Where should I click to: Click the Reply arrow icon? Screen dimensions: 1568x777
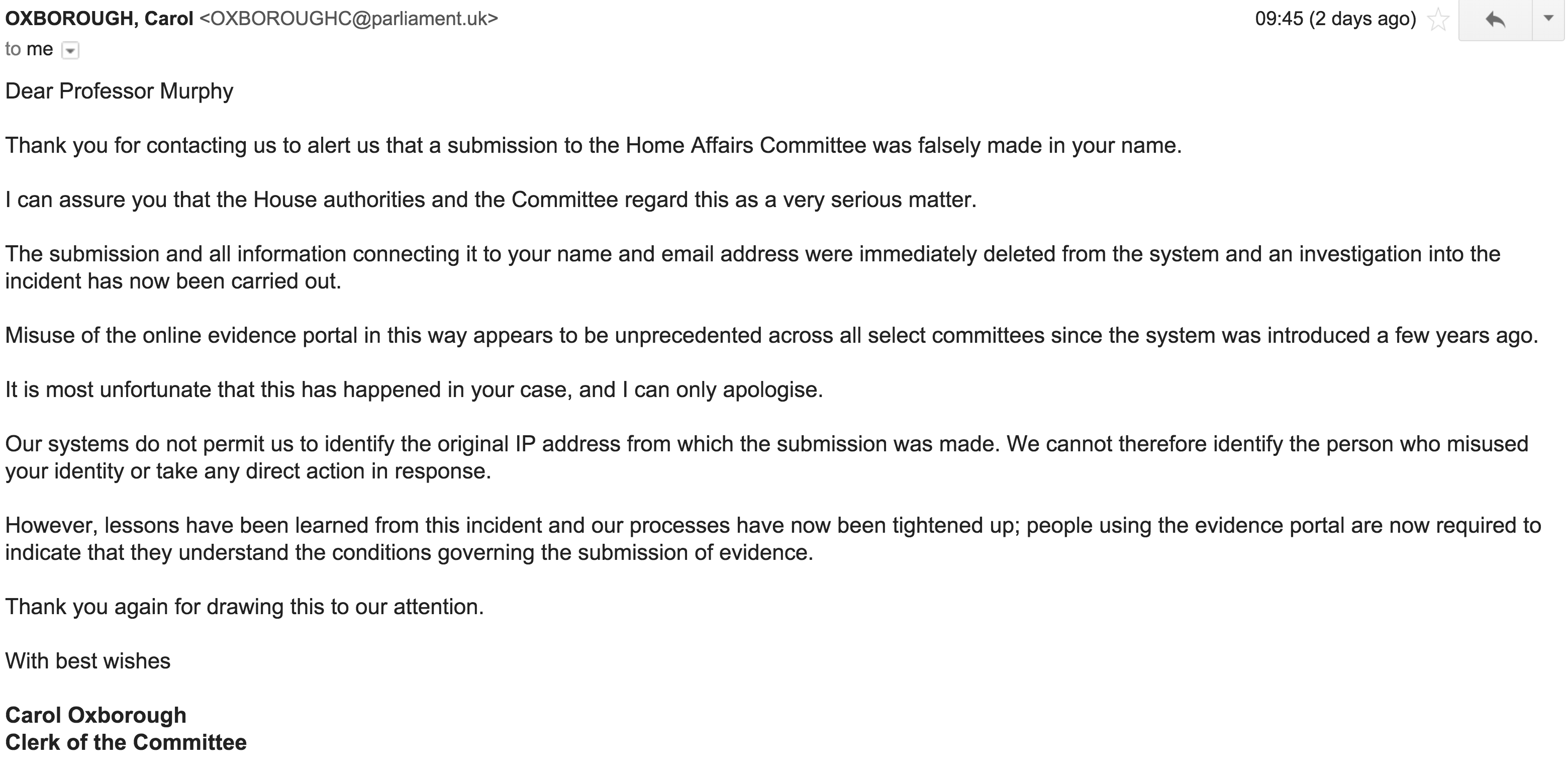[x=1495, y=20]
